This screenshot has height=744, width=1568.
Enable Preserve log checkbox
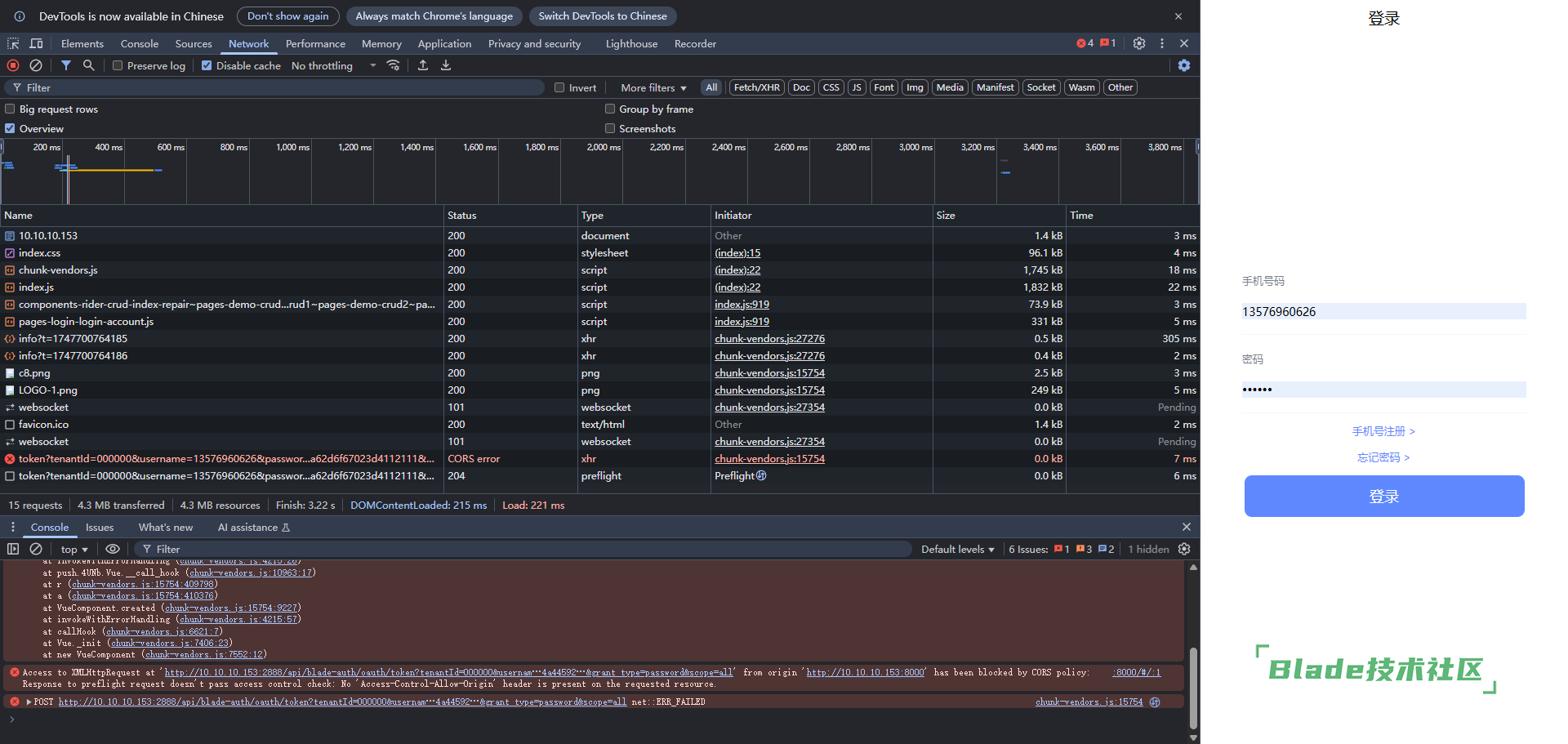(118, 65)
